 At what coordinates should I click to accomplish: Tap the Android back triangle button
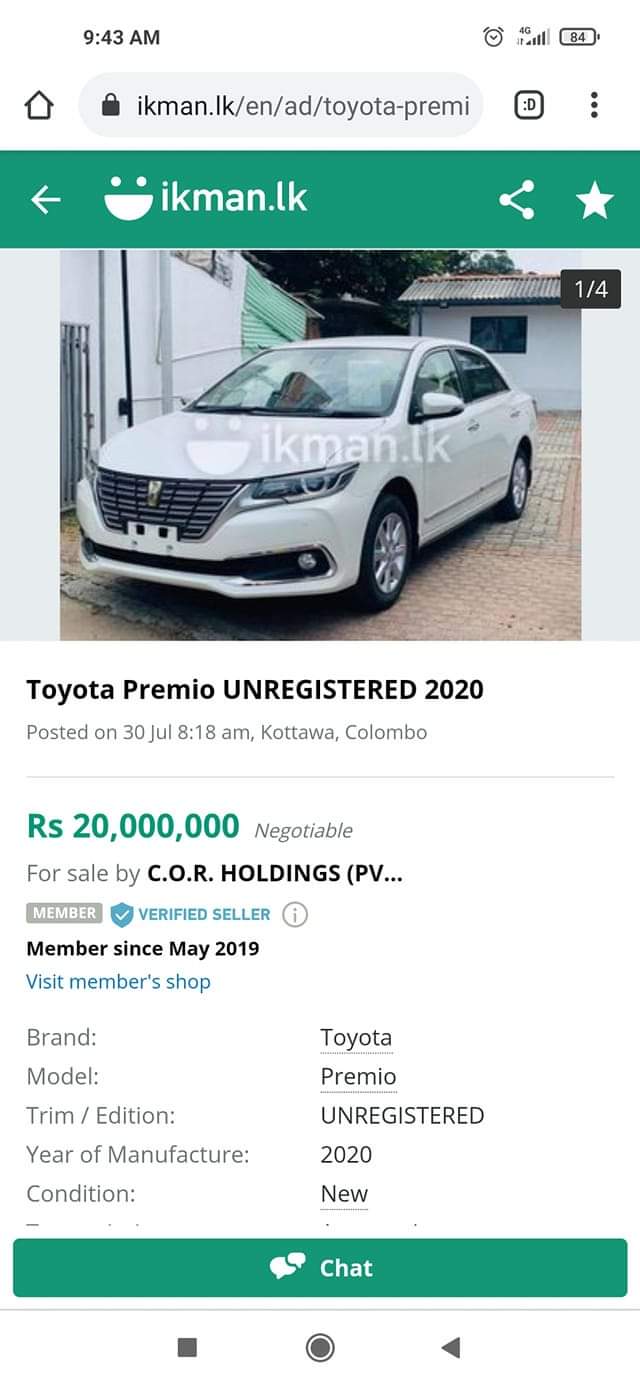(x=451, y=1348)
